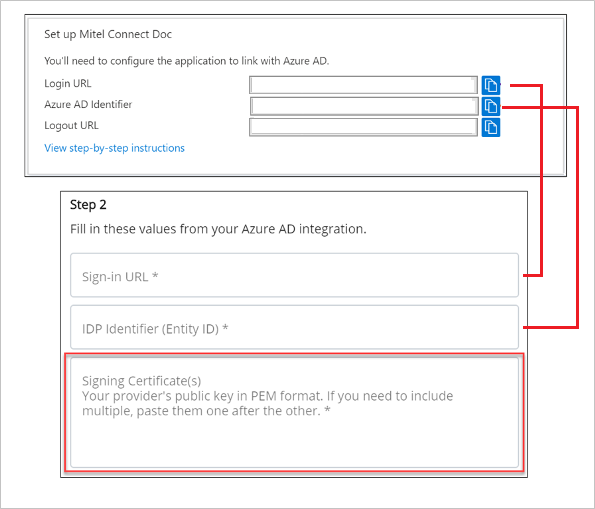Click the 'Login URL' label
Viewport: 595px width, 509px height.
click(68, 84)
